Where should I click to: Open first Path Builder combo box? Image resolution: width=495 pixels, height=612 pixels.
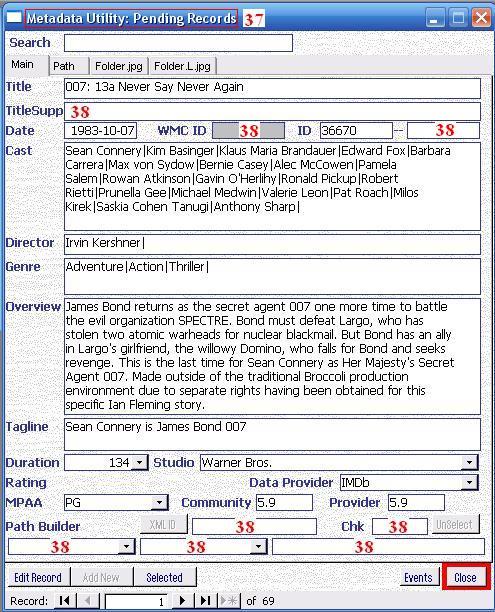tap(126, 546)
